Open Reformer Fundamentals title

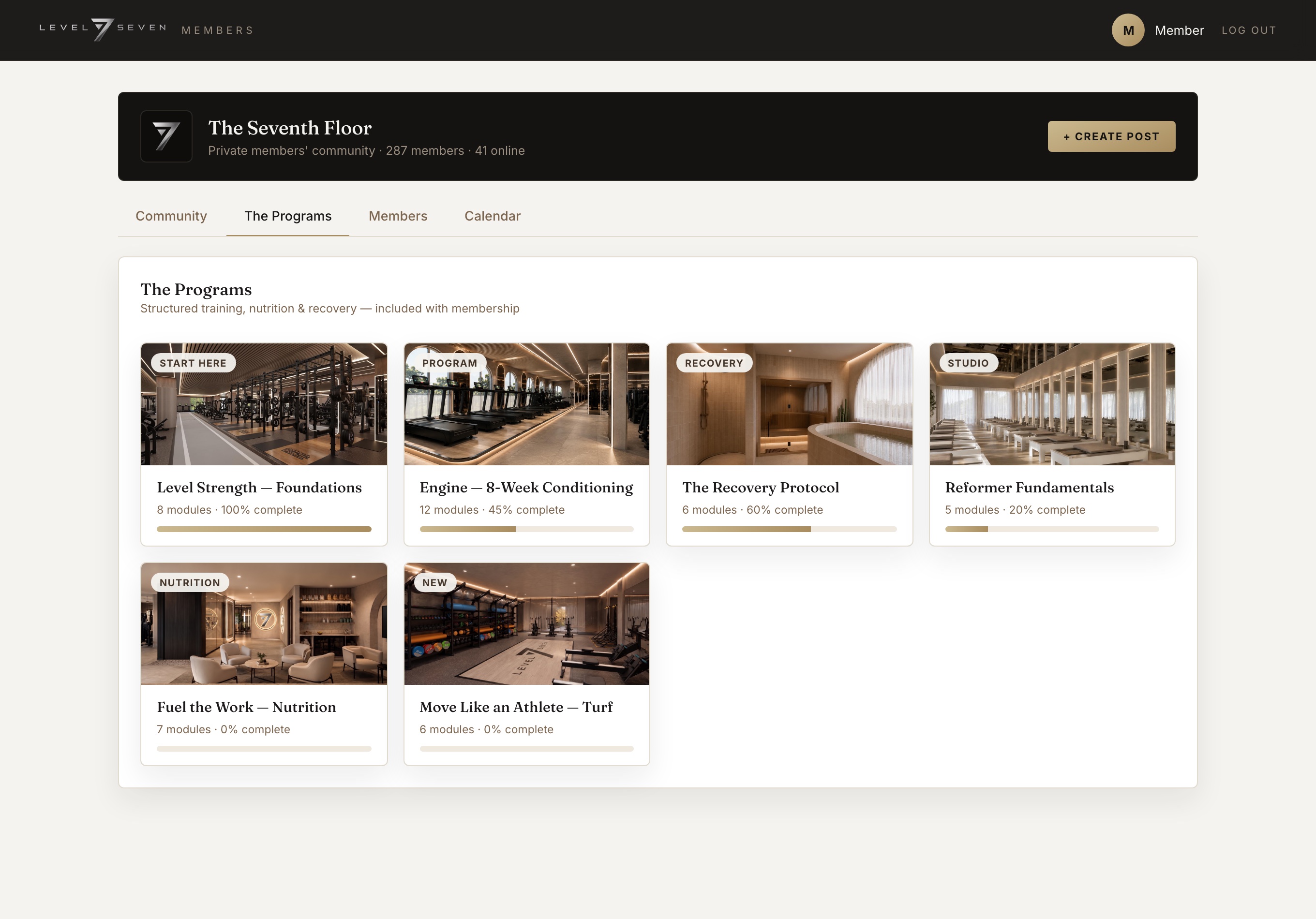tap(1030, 488)
